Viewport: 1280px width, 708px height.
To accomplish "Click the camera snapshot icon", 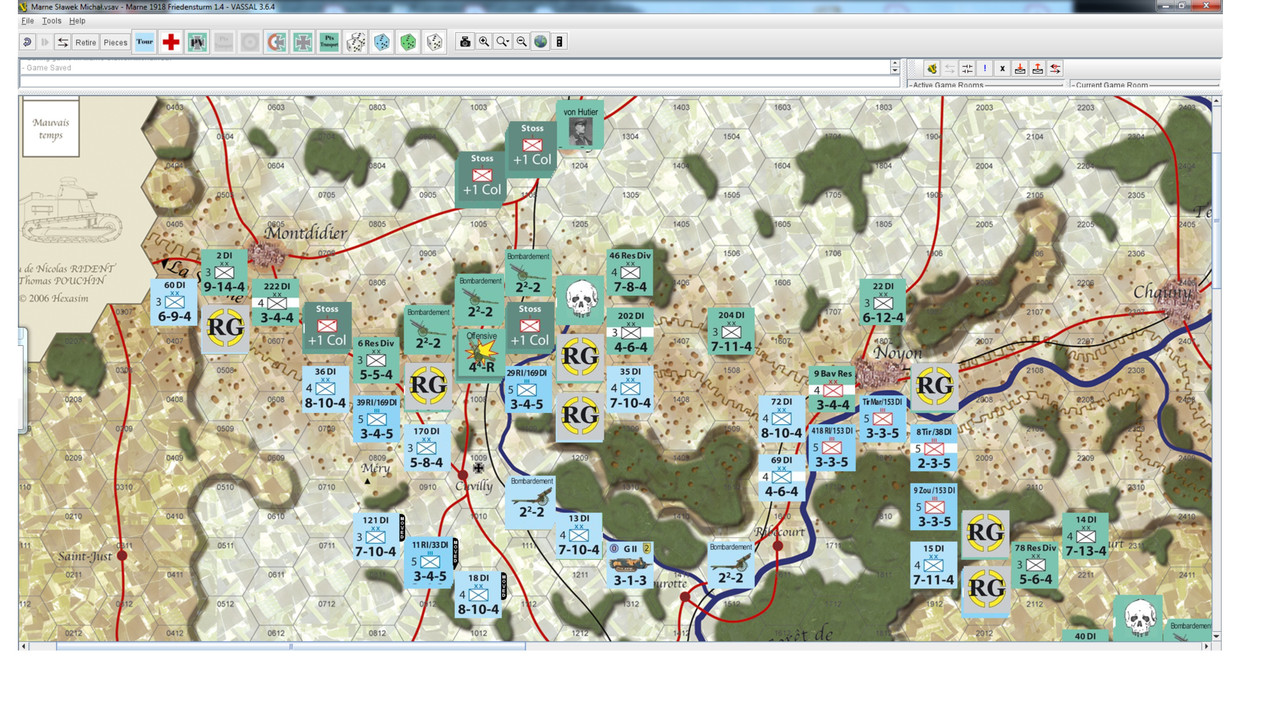I will click(465, 42).
